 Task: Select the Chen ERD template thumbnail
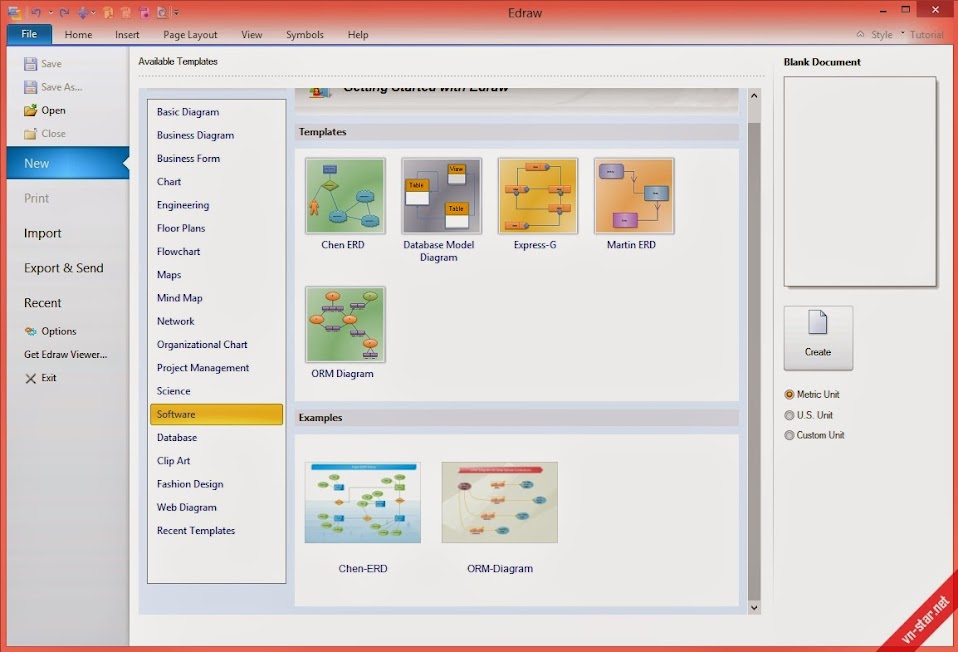click(345, 196)
